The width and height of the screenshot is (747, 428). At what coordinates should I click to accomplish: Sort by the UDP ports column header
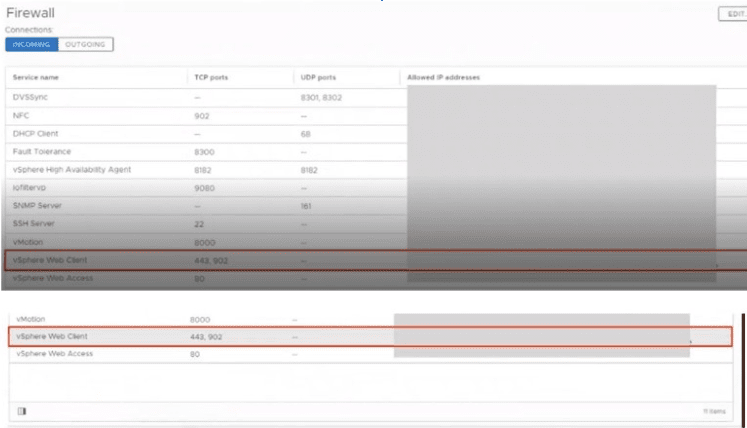pyautogui.click(x=318, y=77)
